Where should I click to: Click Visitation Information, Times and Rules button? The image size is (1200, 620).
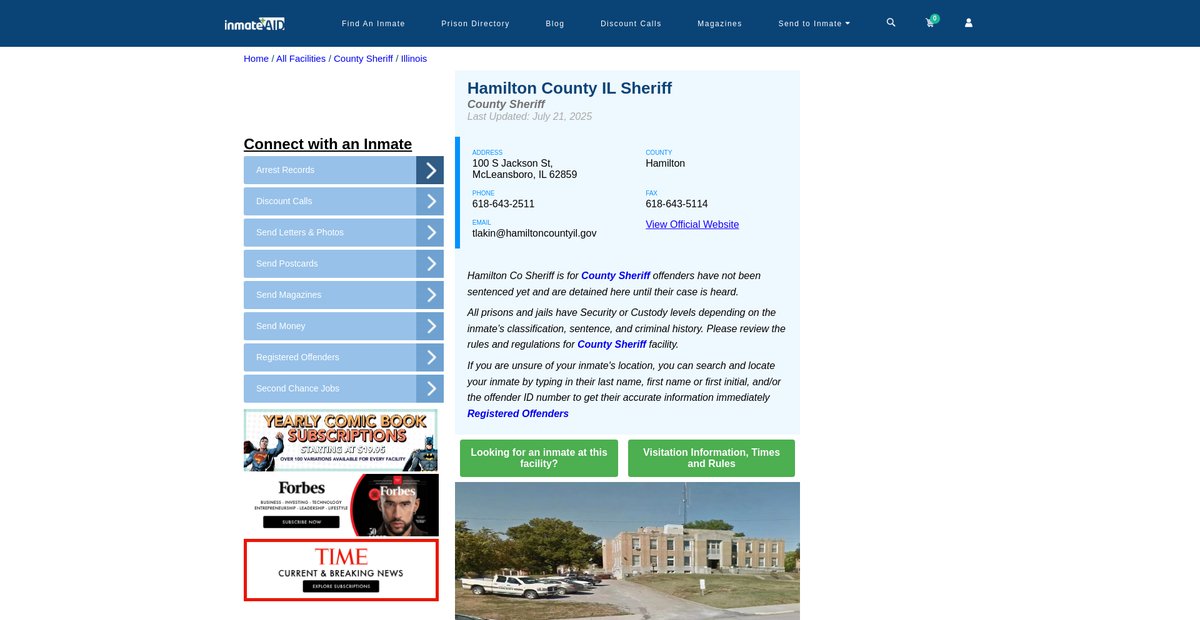tap(711, 458)
